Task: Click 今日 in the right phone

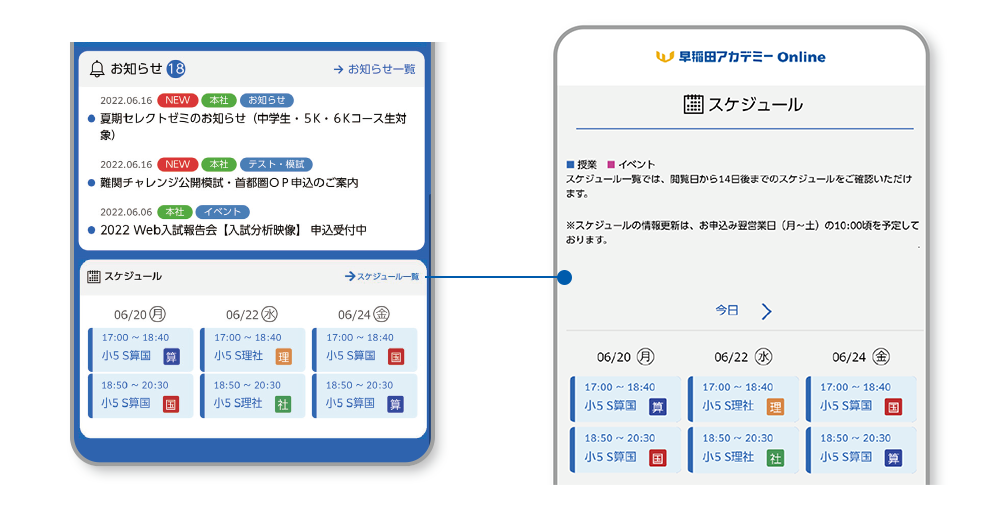Action: (x=727, y=310)
